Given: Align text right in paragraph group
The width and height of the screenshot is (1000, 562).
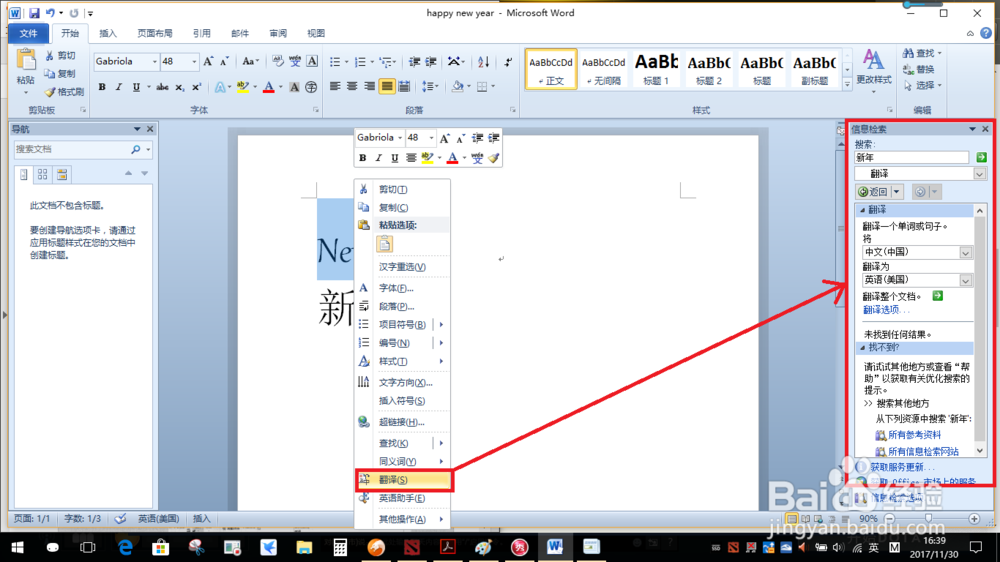Looking at the screenshot, I should pyautogui.click(x=369, y=86).
